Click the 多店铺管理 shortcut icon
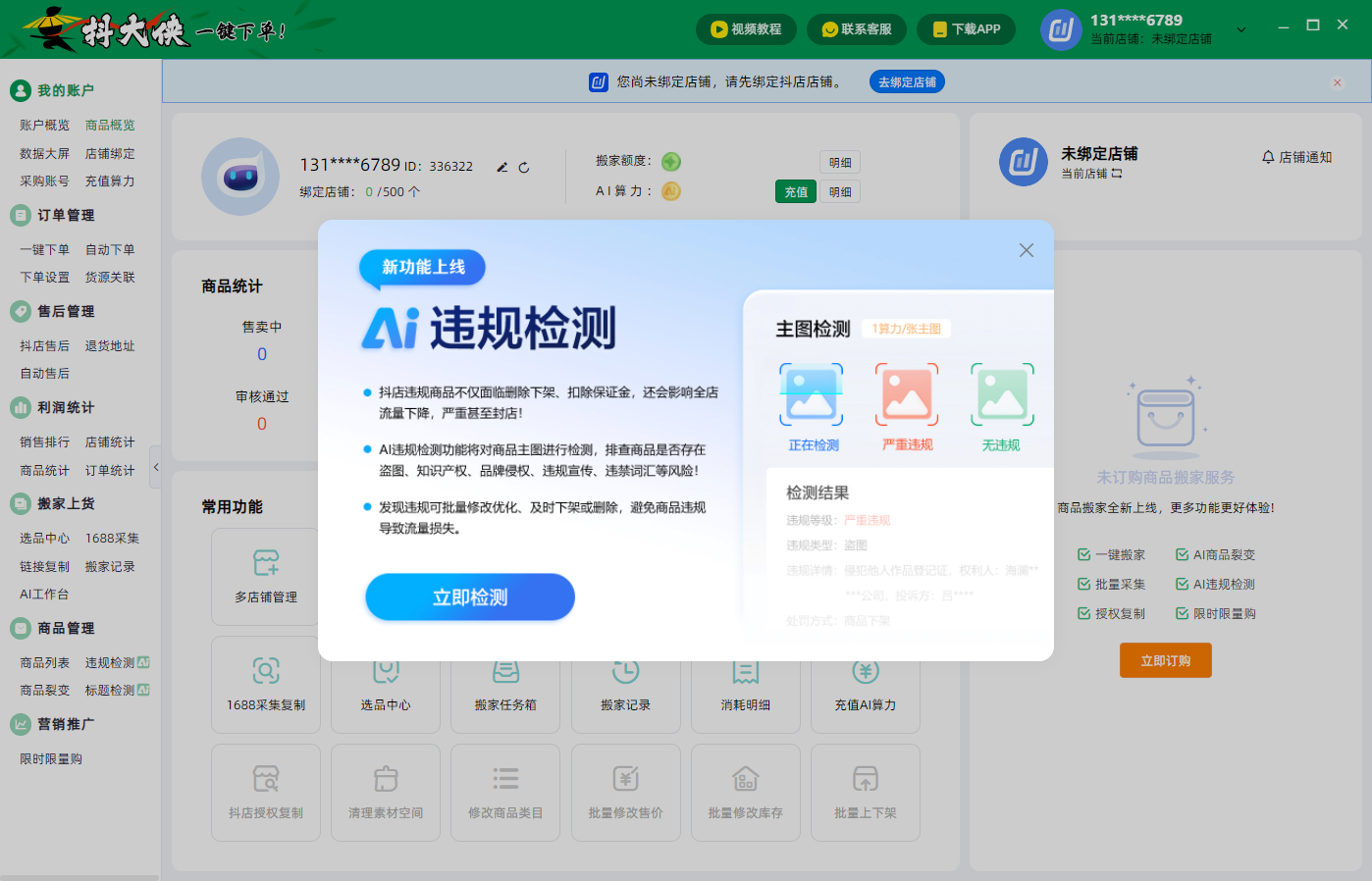Image resolution: width=1372 pixels, height=881 pixels. coord(266,563)
